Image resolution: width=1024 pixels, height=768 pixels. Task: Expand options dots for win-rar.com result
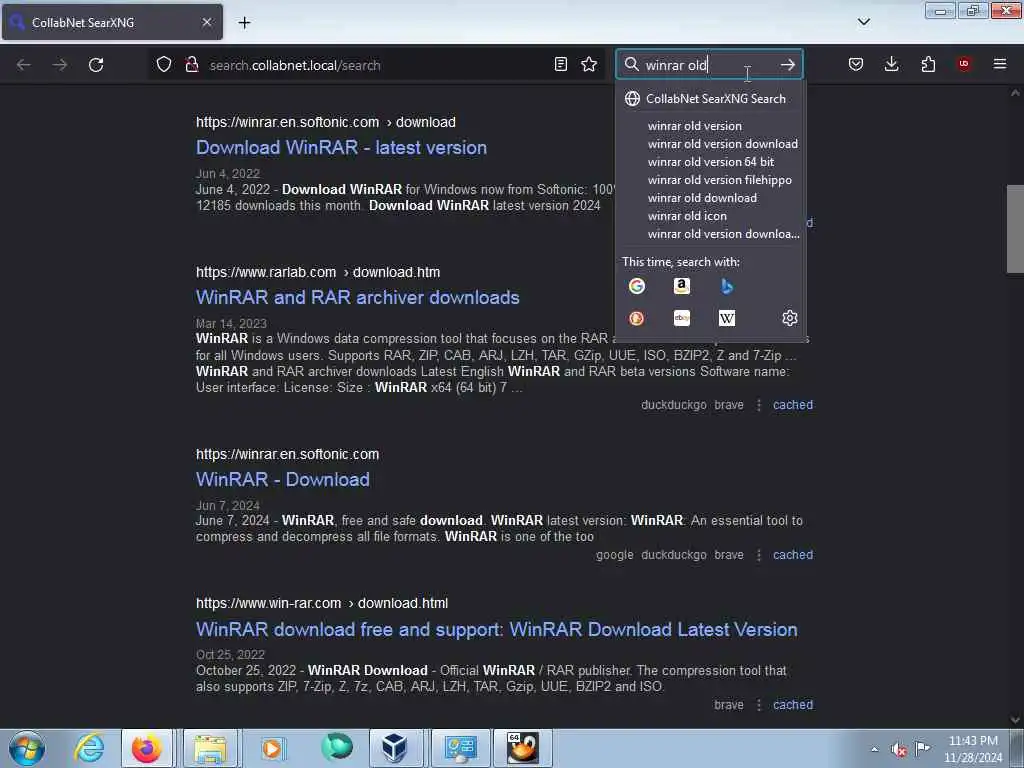[758, 705]
